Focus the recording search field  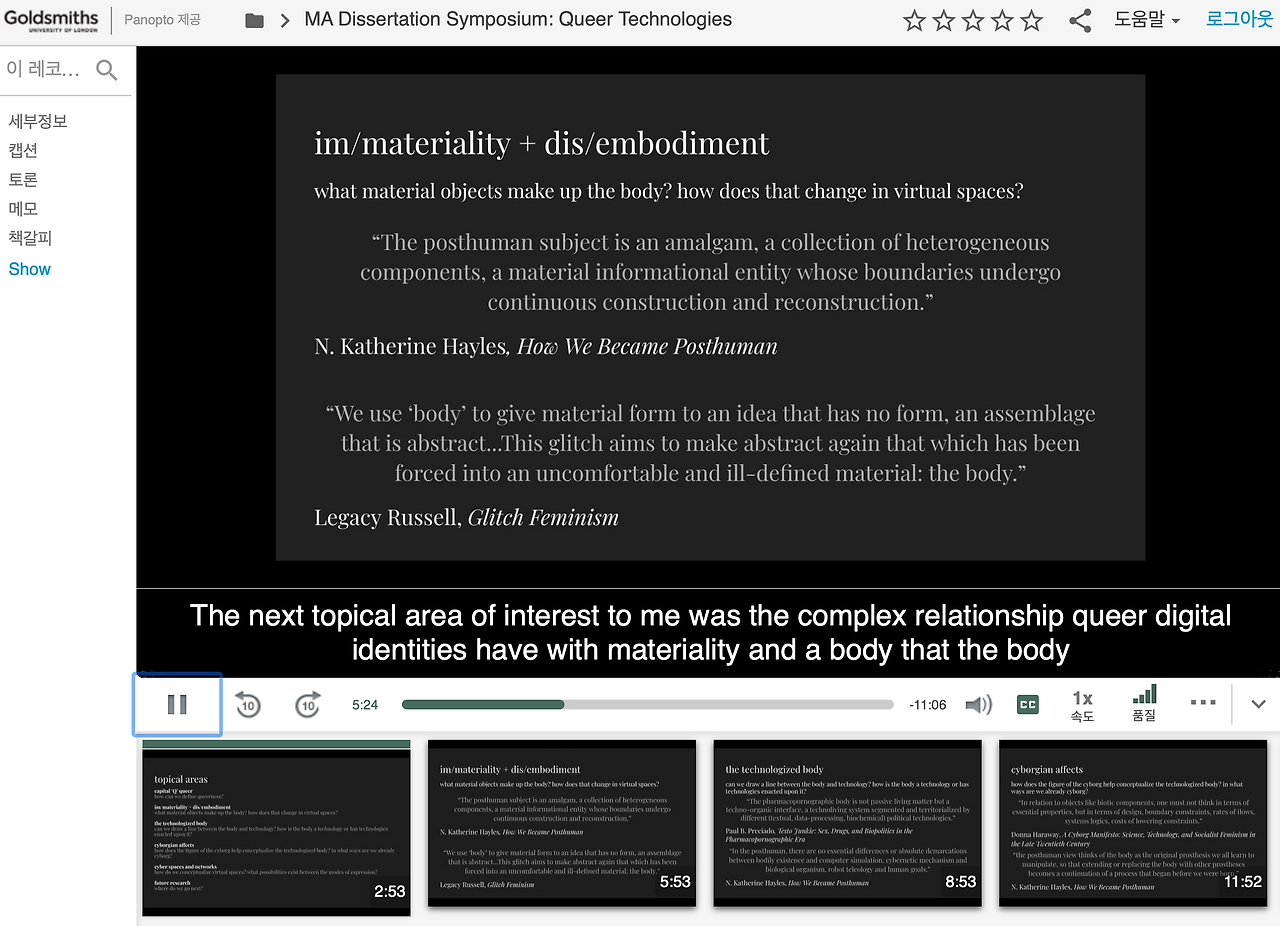(x=45, y=69)
